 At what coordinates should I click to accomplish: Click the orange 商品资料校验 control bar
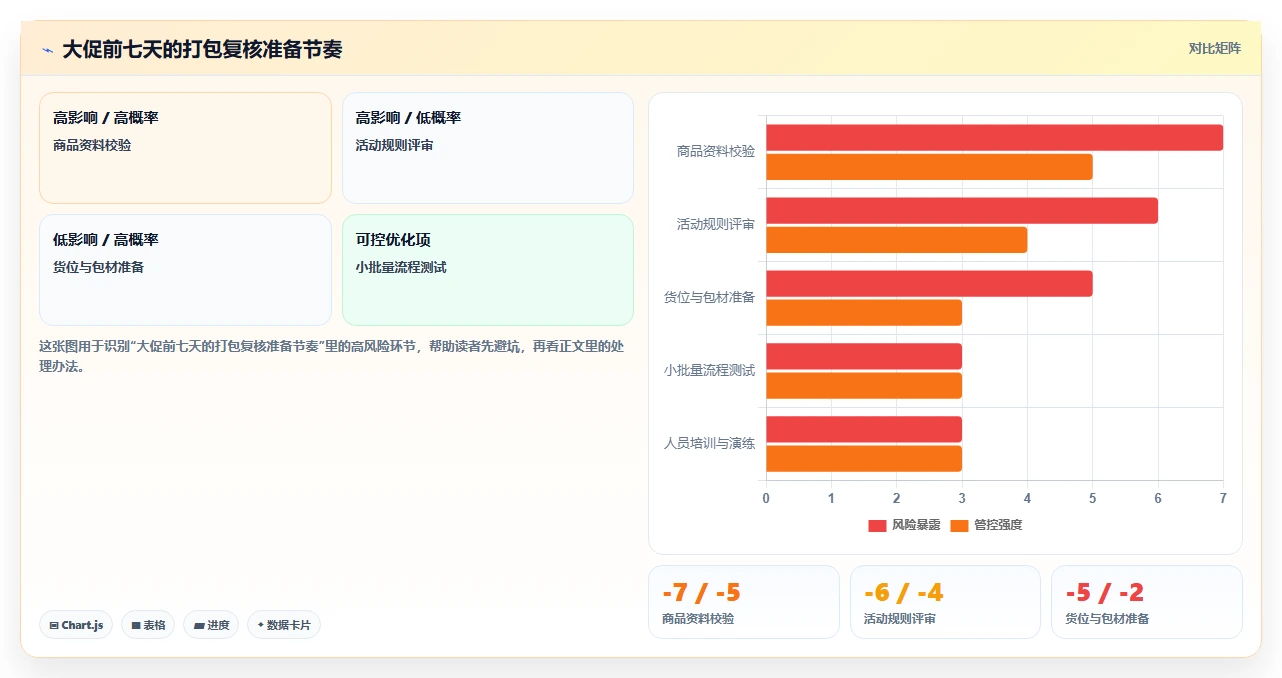(x=929, y=167)
